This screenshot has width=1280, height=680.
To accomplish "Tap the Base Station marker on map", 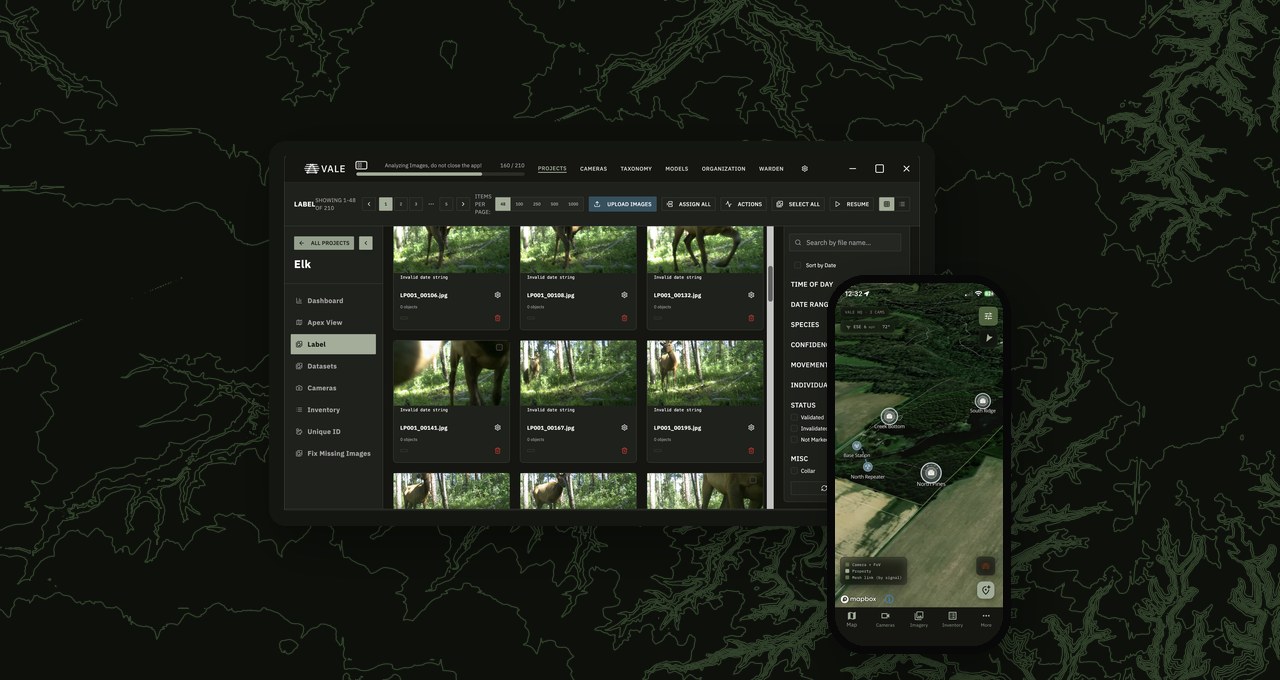I will click(857, 446).
